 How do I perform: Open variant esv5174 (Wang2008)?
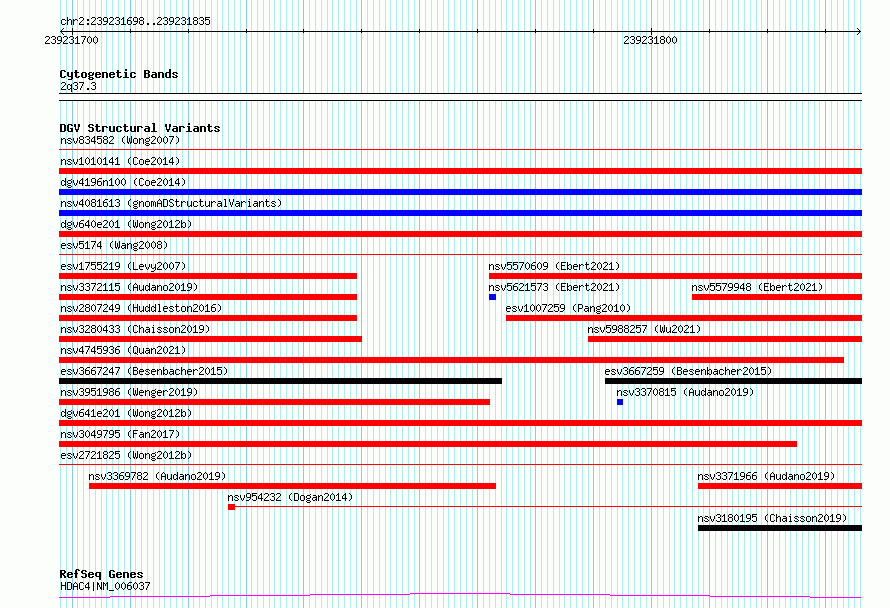[114, 245]
